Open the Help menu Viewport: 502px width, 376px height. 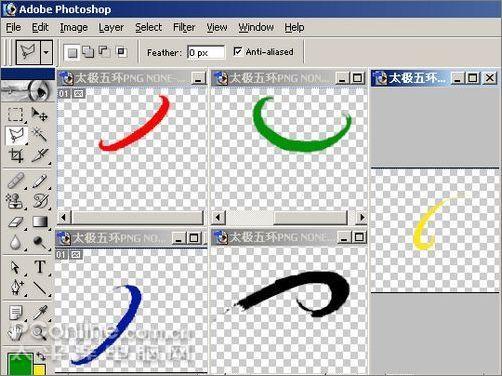[294, 27]
